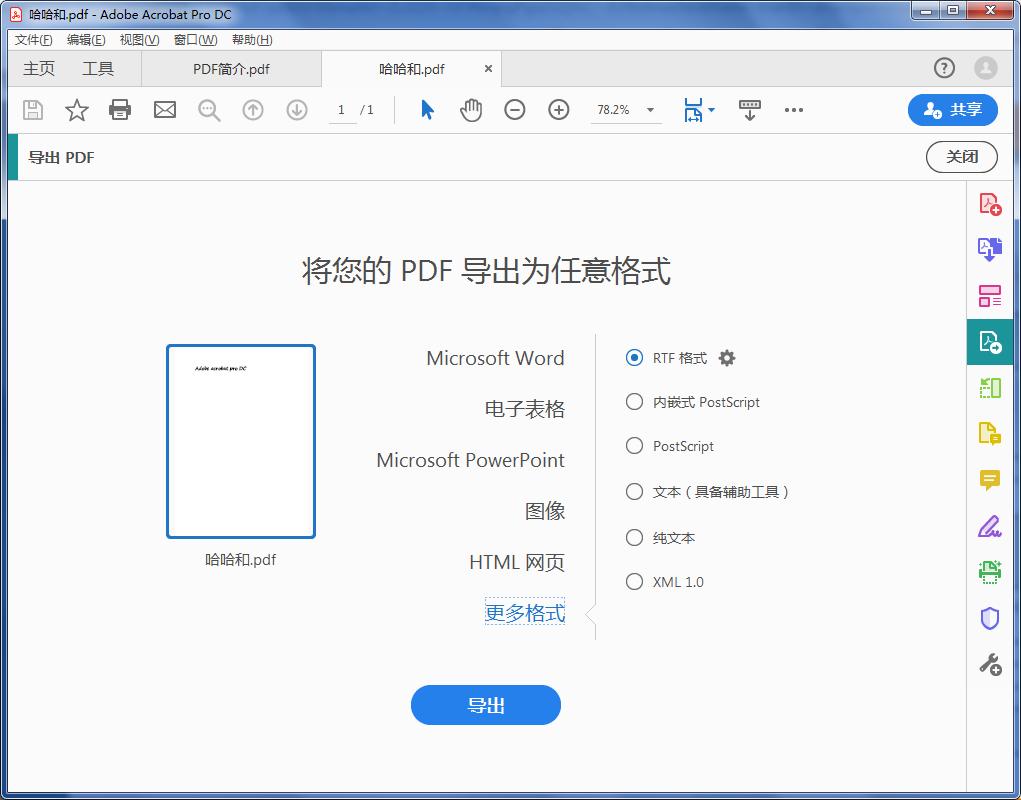Print the document using the printer icon
Viewport: 1021px width, 800px height.
tap(120, 110)
